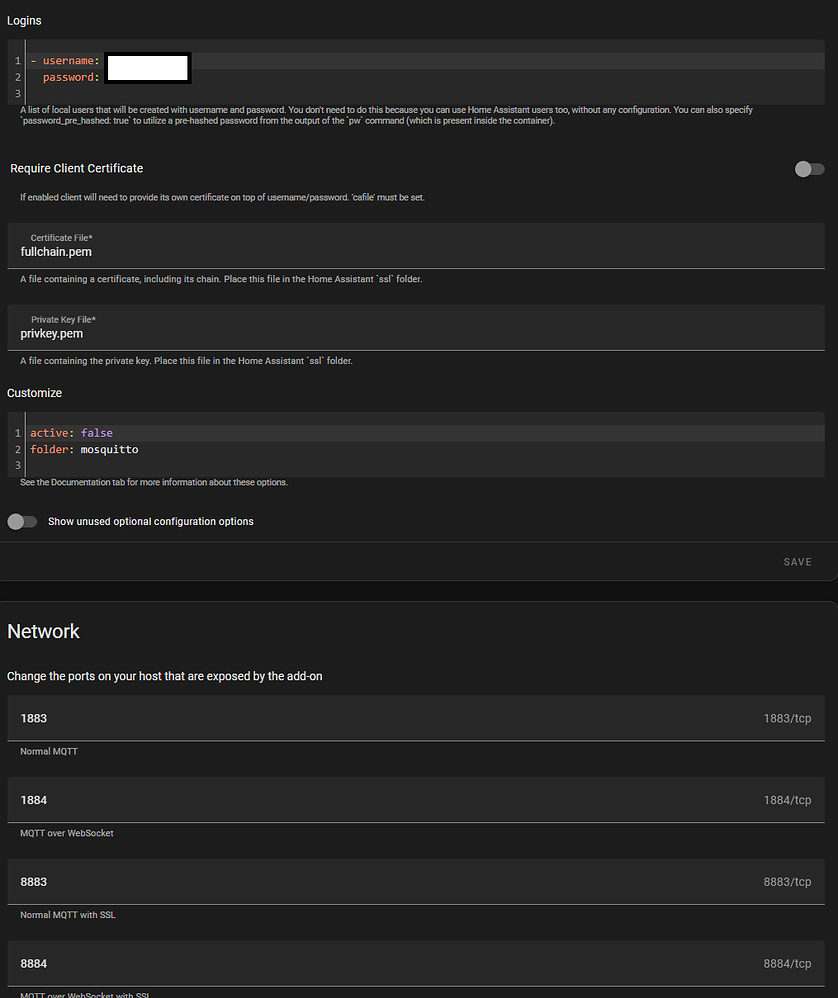Image resolution: width=838 pixels, height=998 pixels.
Task: Enable the Require Client Certificate switch
Action: coord(809,169)
